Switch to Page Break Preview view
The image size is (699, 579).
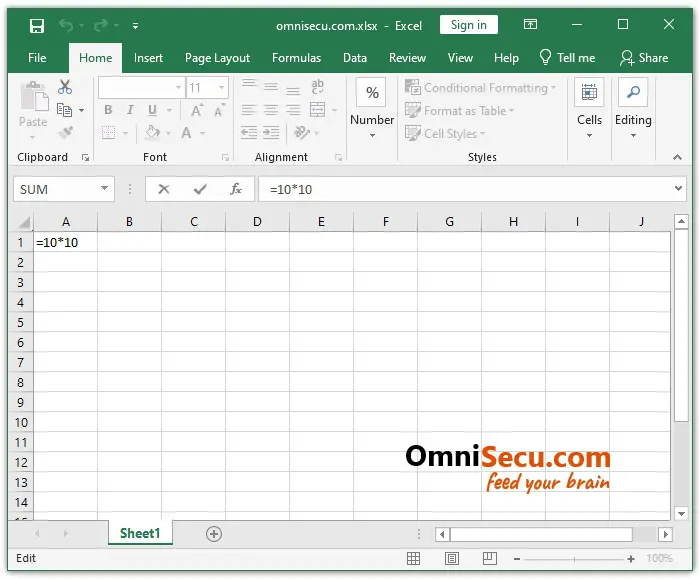tap(490, 559)
